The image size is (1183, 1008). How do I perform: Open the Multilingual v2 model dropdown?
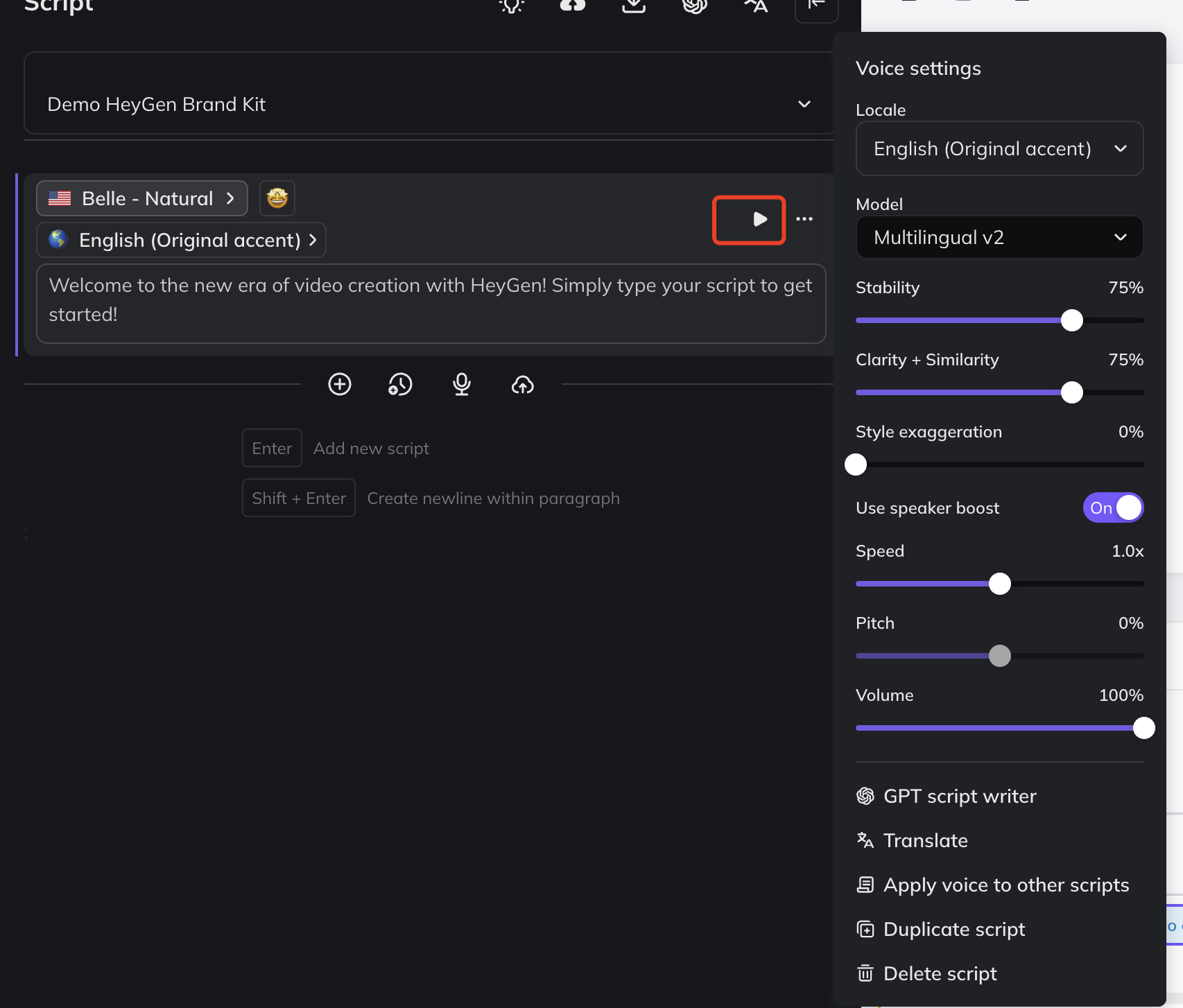click(999, 237)
